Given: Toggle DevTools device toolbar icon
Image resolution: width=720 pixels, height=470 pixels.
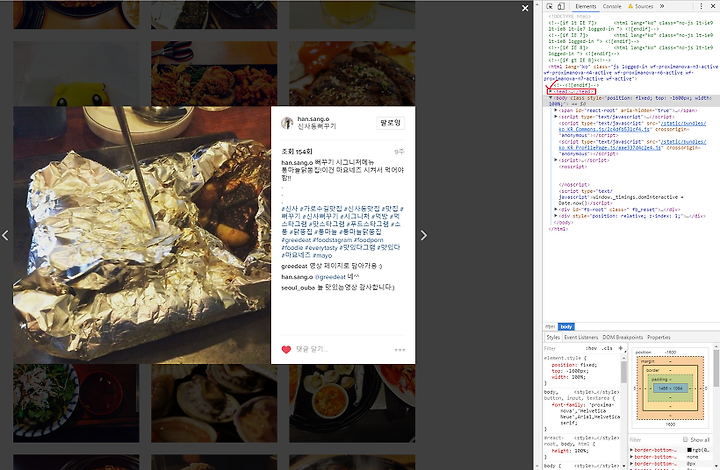Looking at the screenshot, I should [561, 6].
